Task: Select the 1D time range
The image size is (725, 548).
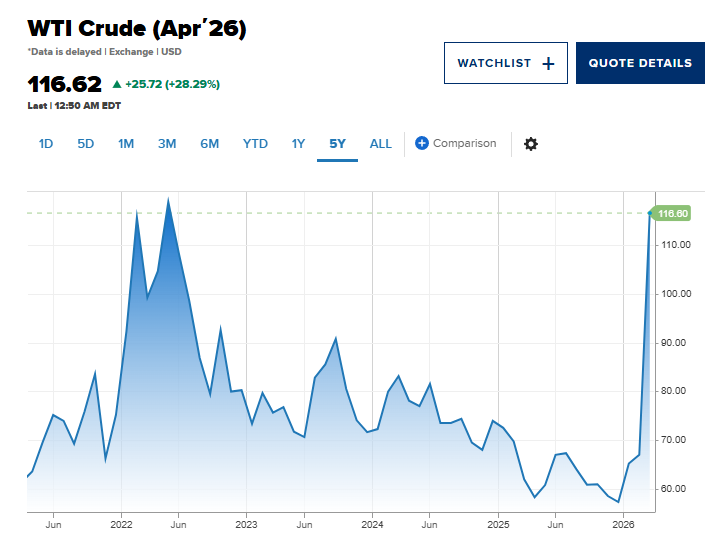Action: tap(46, 144)
